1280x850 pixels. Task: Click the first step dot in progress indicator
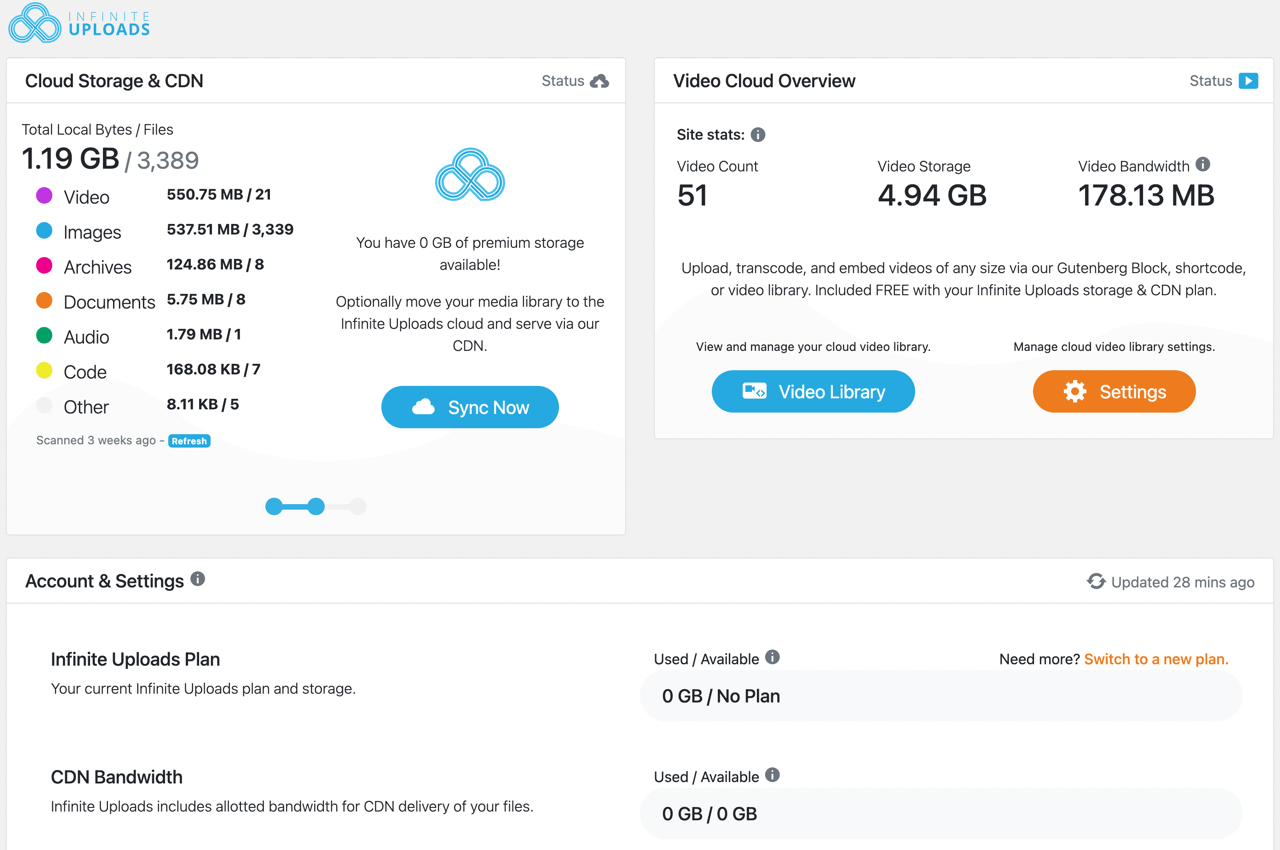tap(274, 506)
